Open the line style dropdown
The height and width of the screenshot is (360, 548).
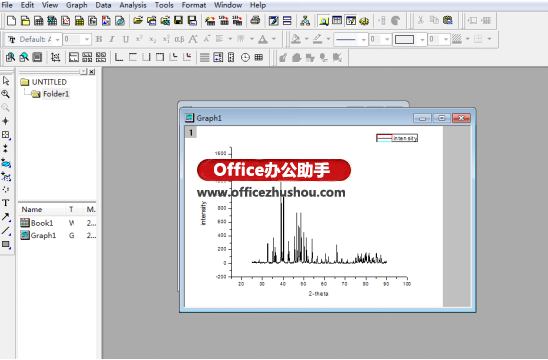363,39
